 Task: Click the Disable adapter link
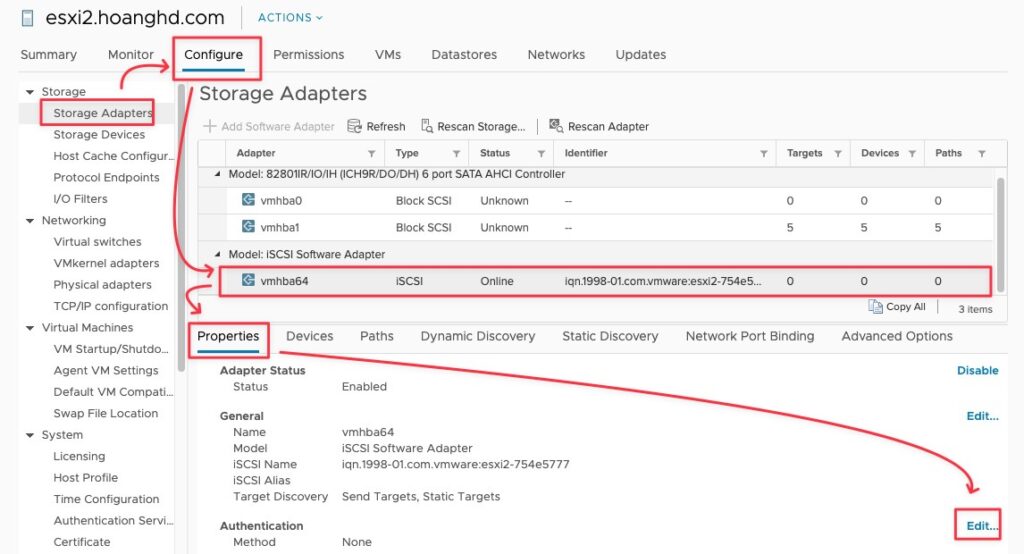(978, 370)
